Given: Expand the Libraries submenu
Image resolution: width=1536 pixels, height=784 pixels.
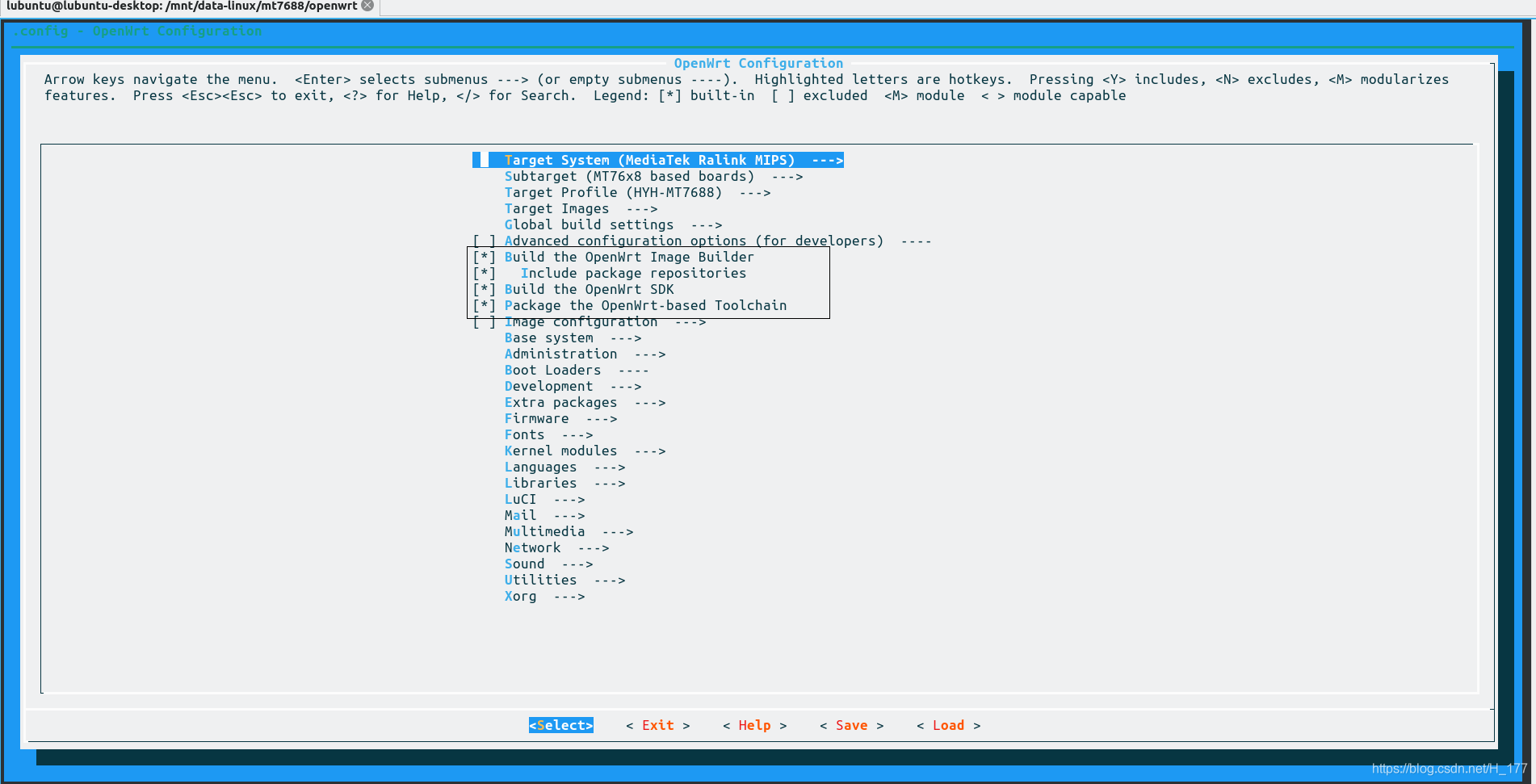Looking at the screenshot, I should pyautogui.click(x=565, y=483).
